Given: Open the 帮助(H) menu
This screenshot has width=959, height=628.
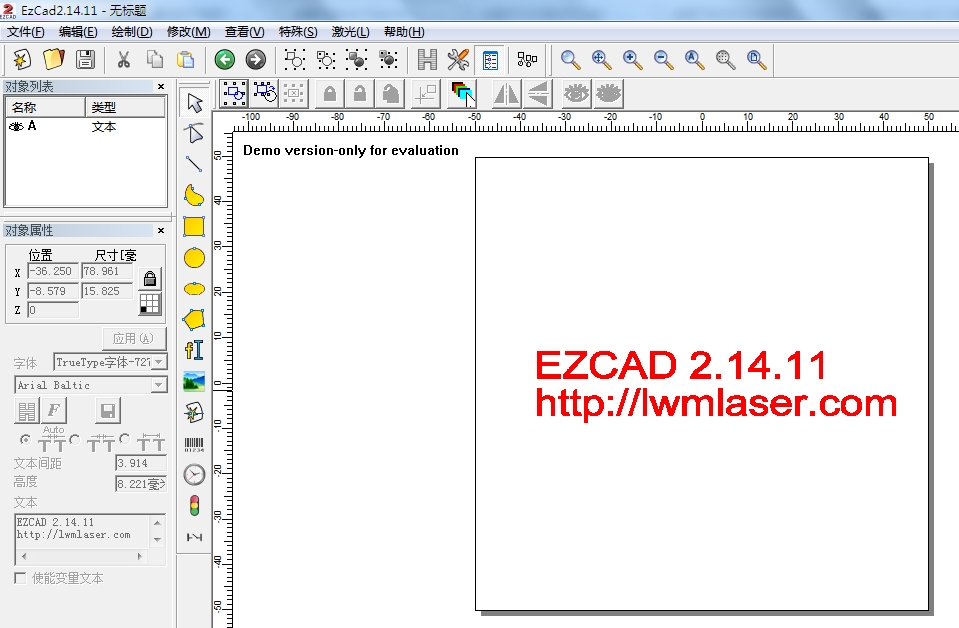Looking at the screenshot, I should (404, 32).
